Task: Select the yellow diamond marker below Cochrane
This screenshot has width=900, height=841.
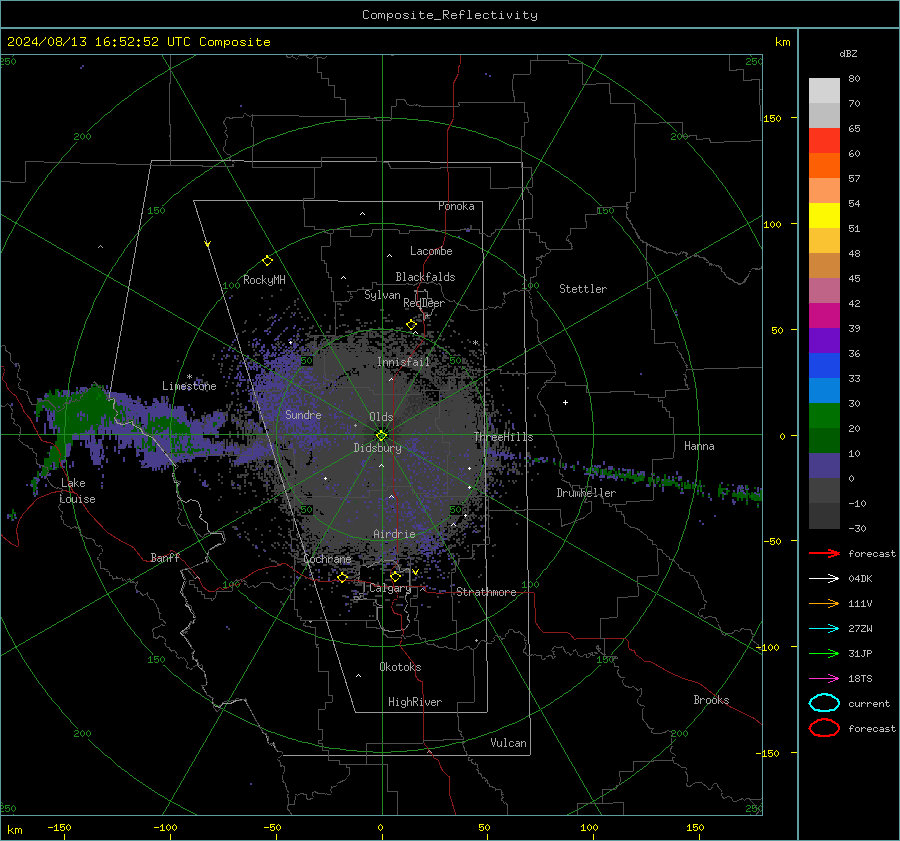Action: (342, 578)
